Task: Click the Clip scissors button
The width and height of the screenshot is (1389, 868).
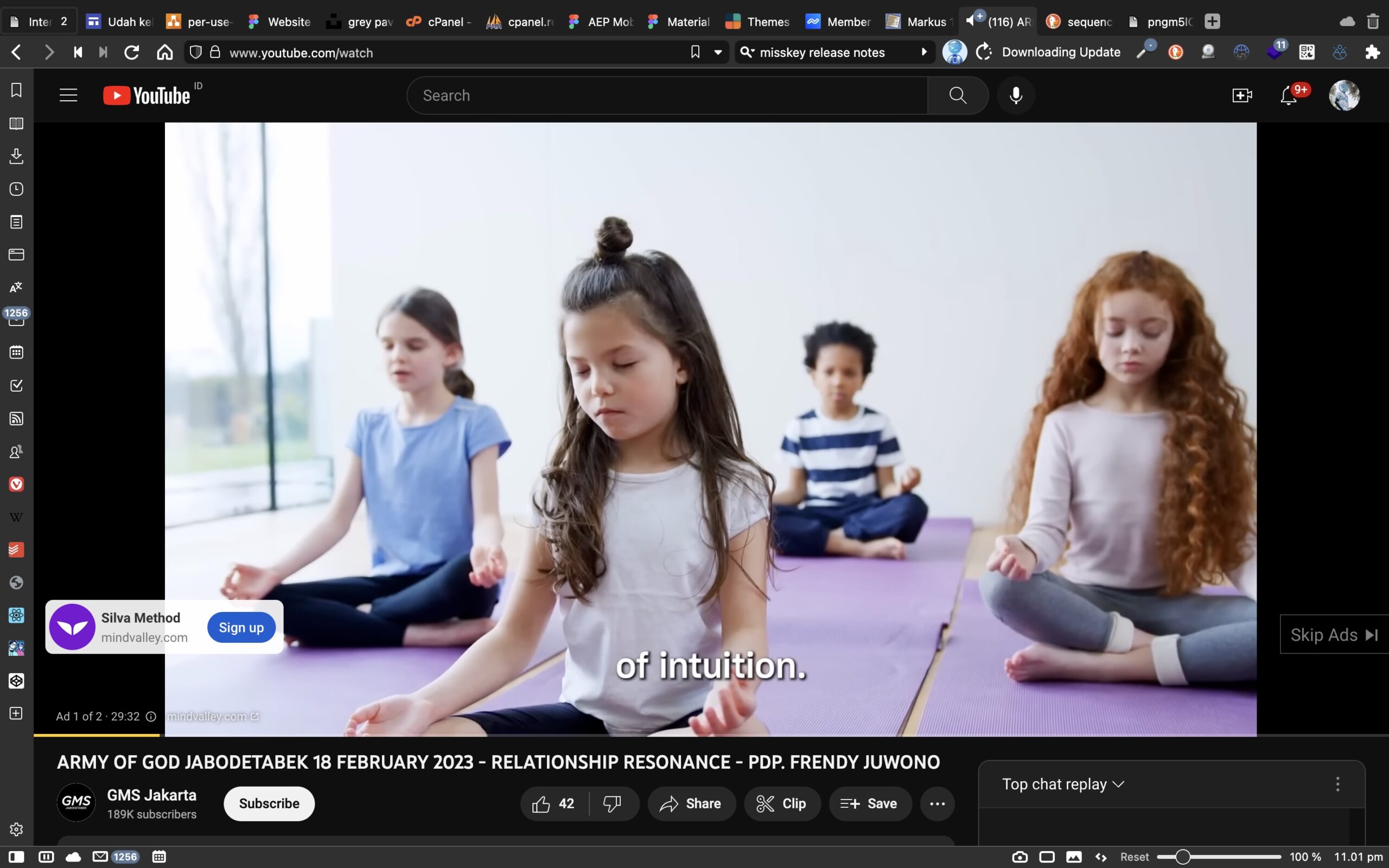Action: [x=782, y=803]
